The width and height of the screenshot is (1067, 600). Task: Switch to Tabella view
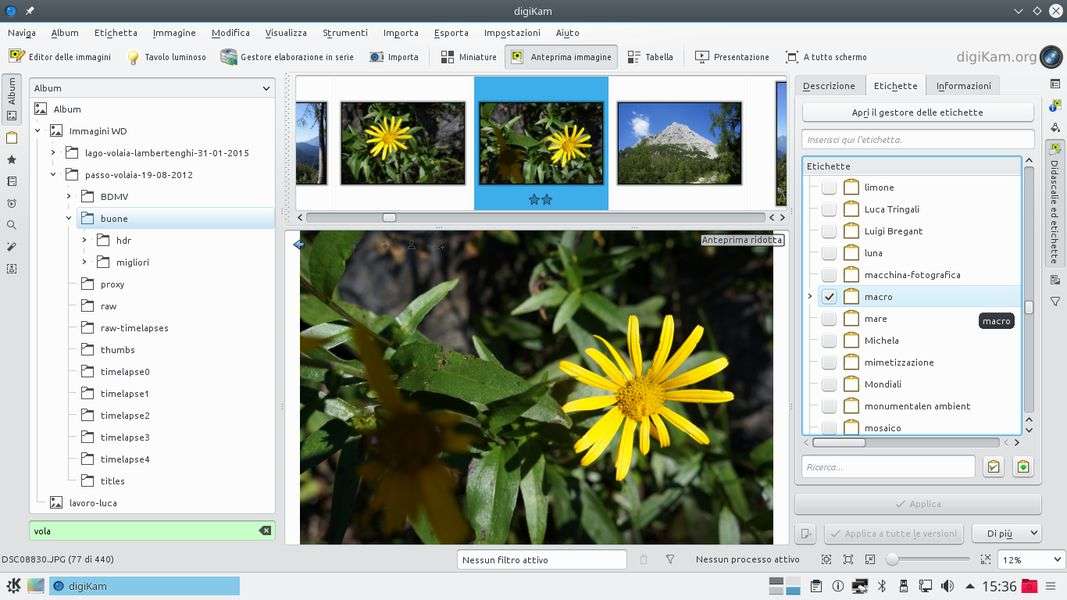pyautogui.click(x=650, y=57)
